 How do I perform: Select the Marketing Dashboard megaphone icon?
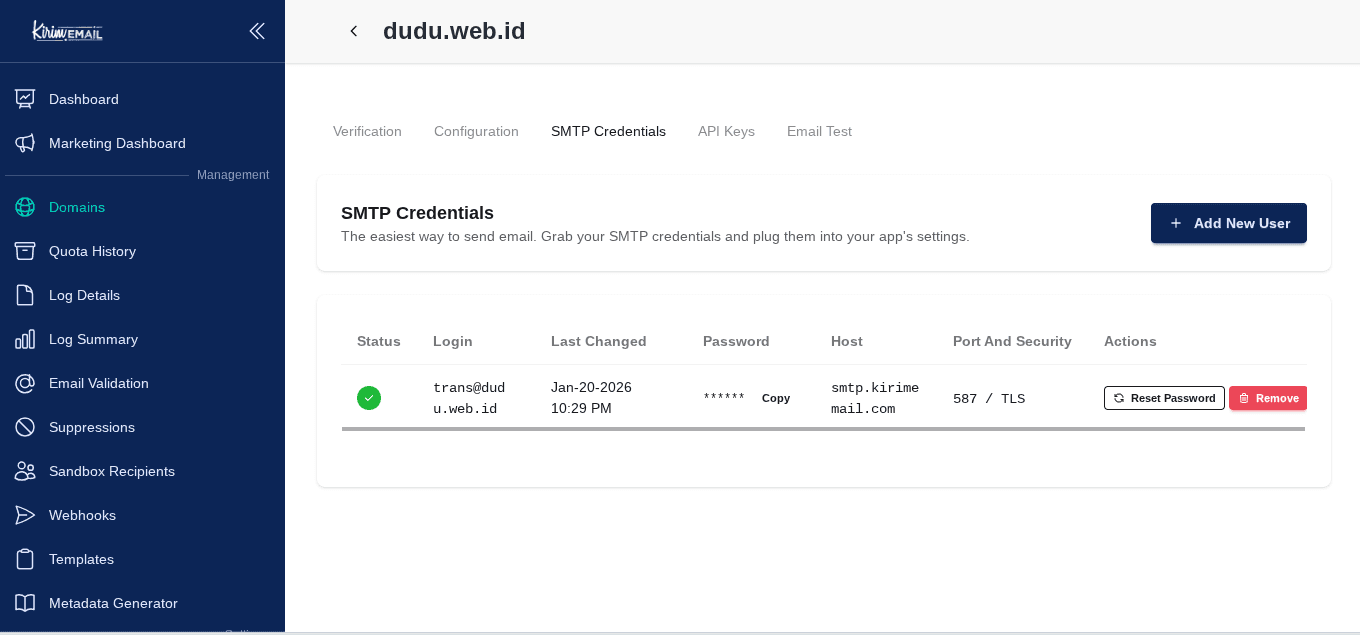tap(25, 143)
